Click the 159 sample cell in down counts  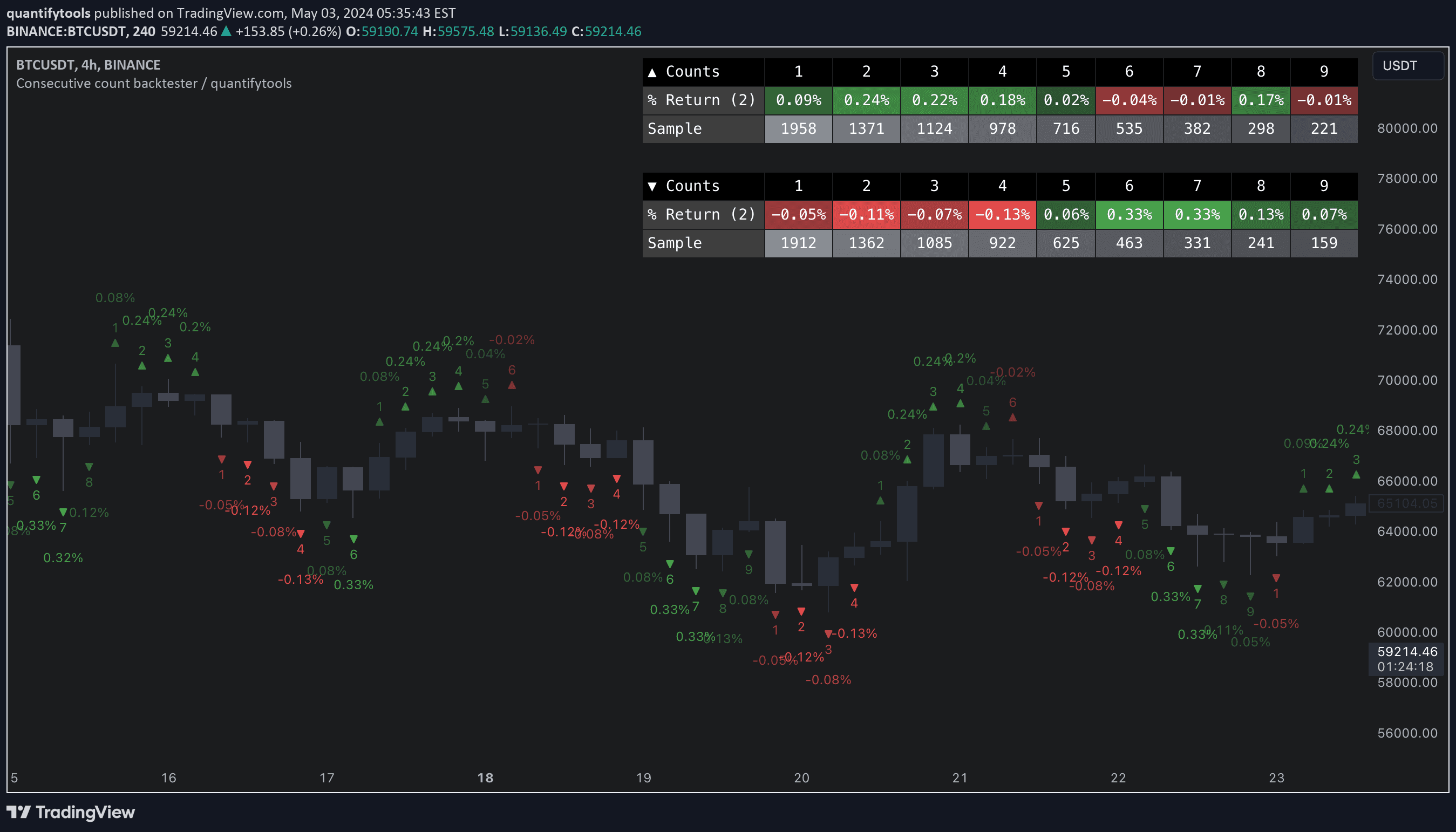[1323, 243]
